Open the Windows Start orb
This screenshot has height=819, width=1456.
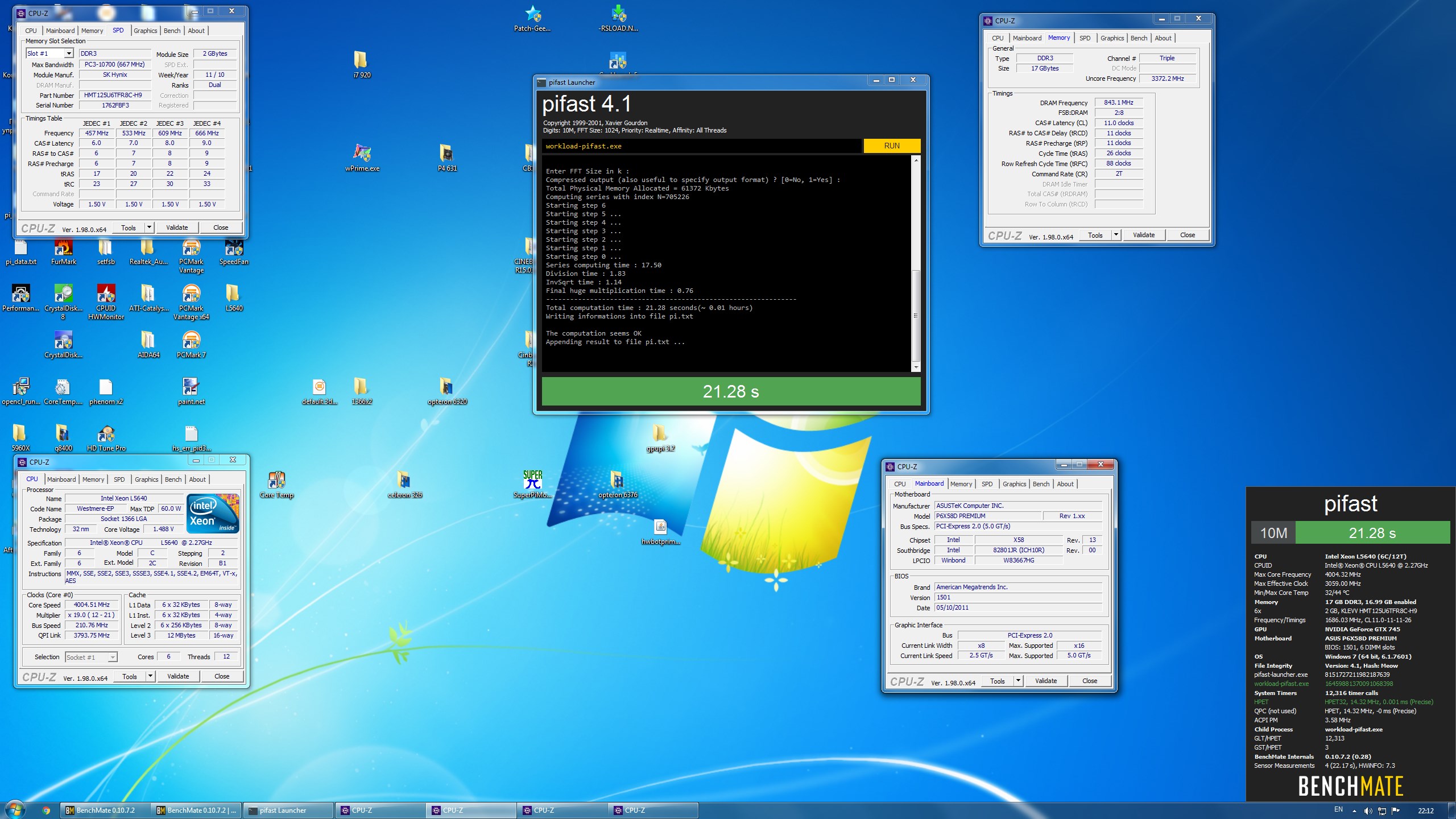coord(15,810)
